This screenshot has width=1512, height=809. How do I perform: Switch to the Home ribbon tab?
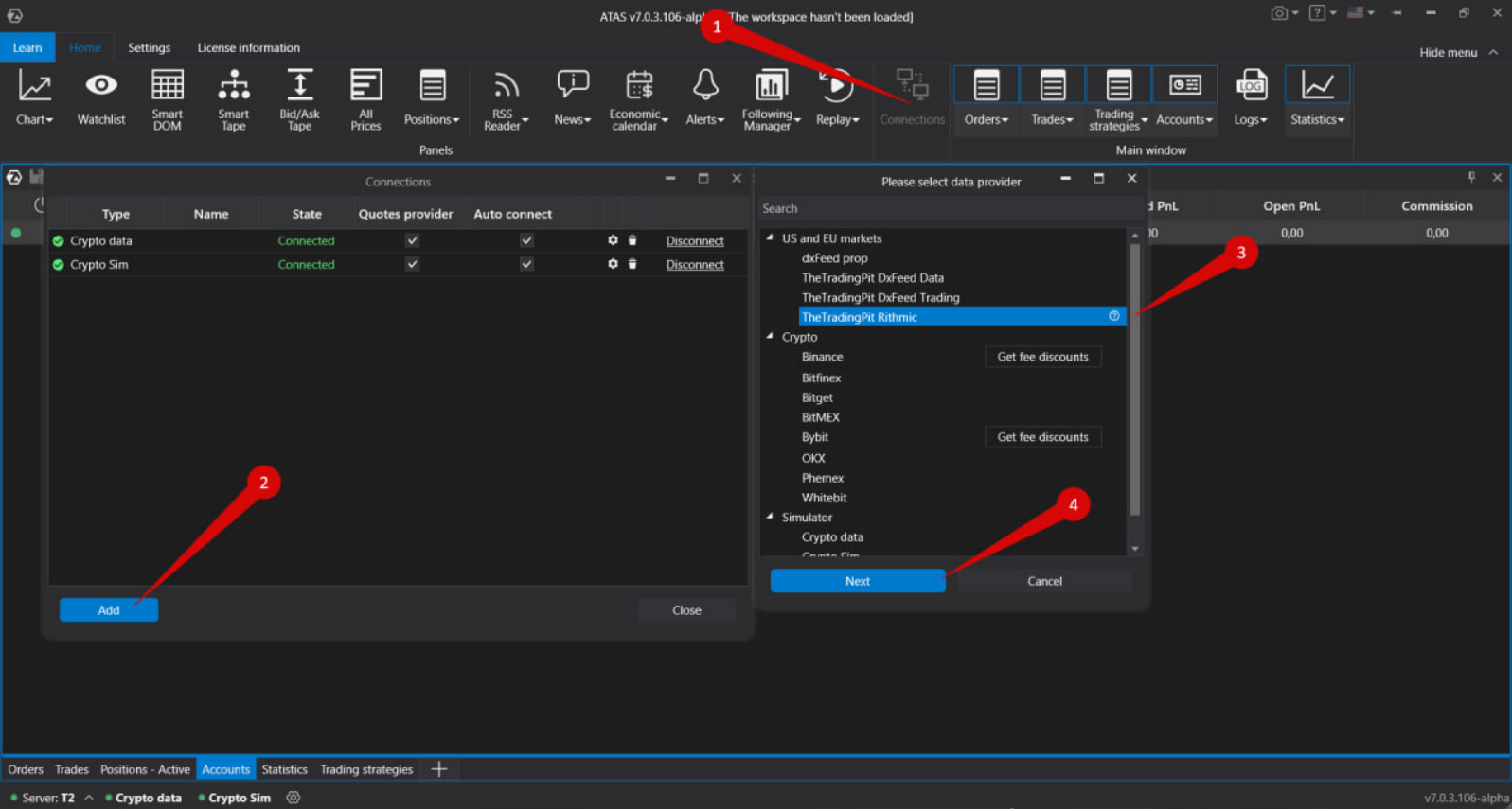coord(84,47)
